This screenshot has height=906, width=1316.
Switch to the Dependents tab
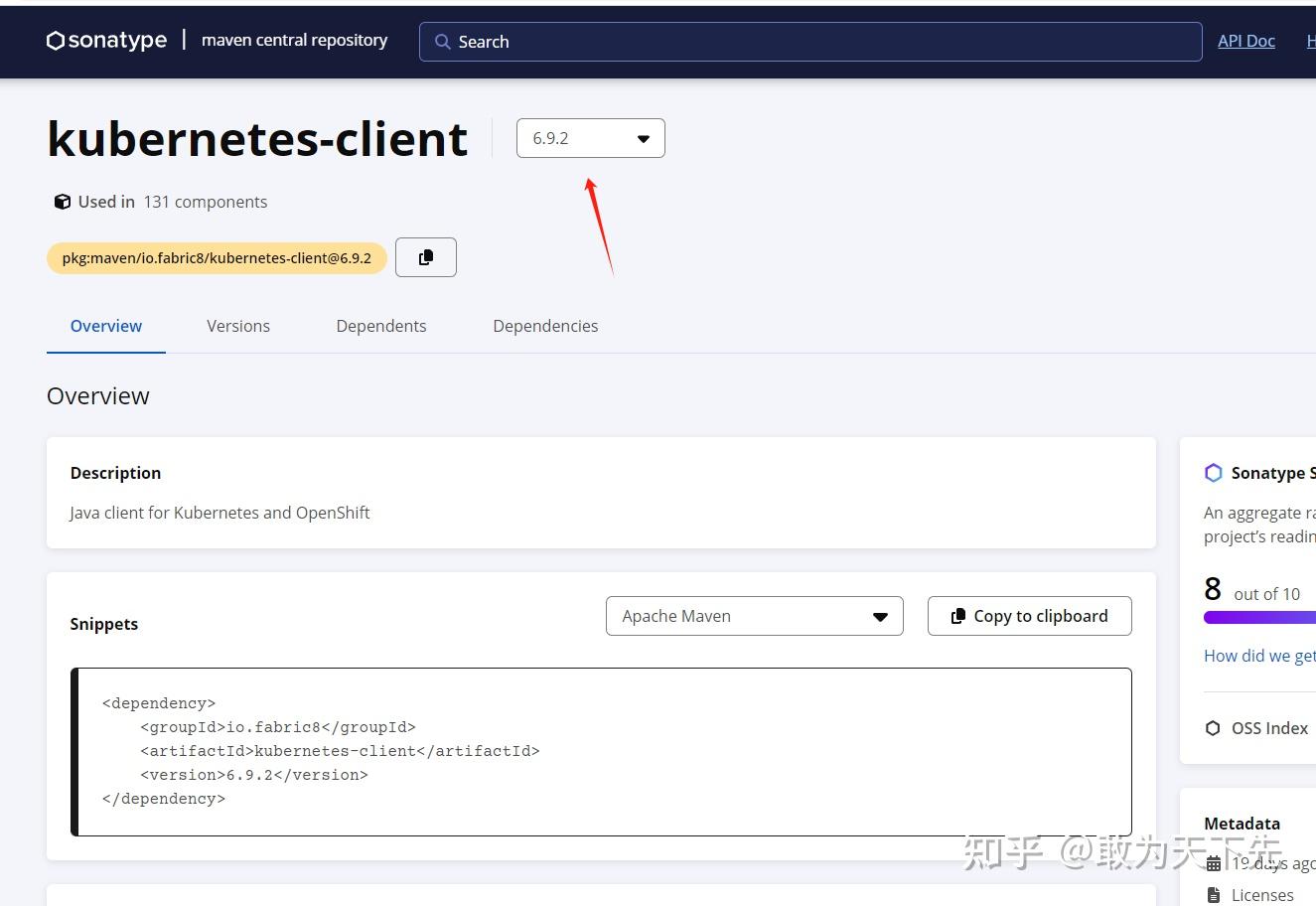coord(381,326)
